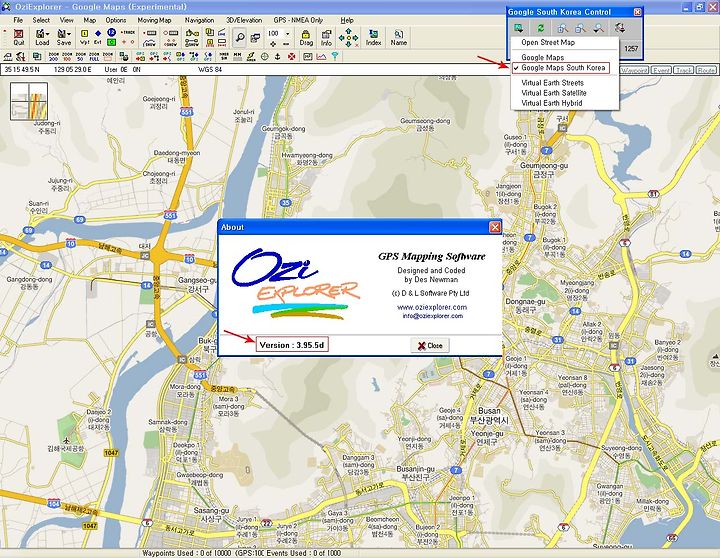The height and width of the screenshot is (558, 720).
Task: Click the Load toolbar button
Action: pyautogui.click(x=41, y=37)
